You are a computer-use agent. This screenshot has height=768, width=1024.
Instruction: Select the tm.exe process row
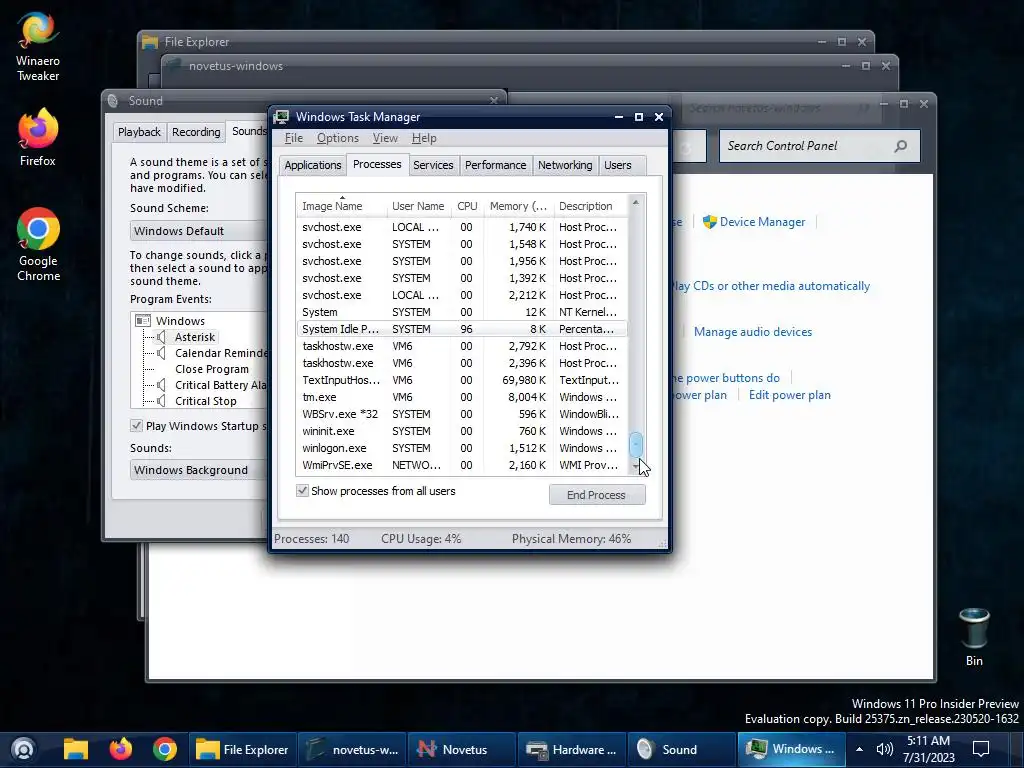[x=462, y=397]
